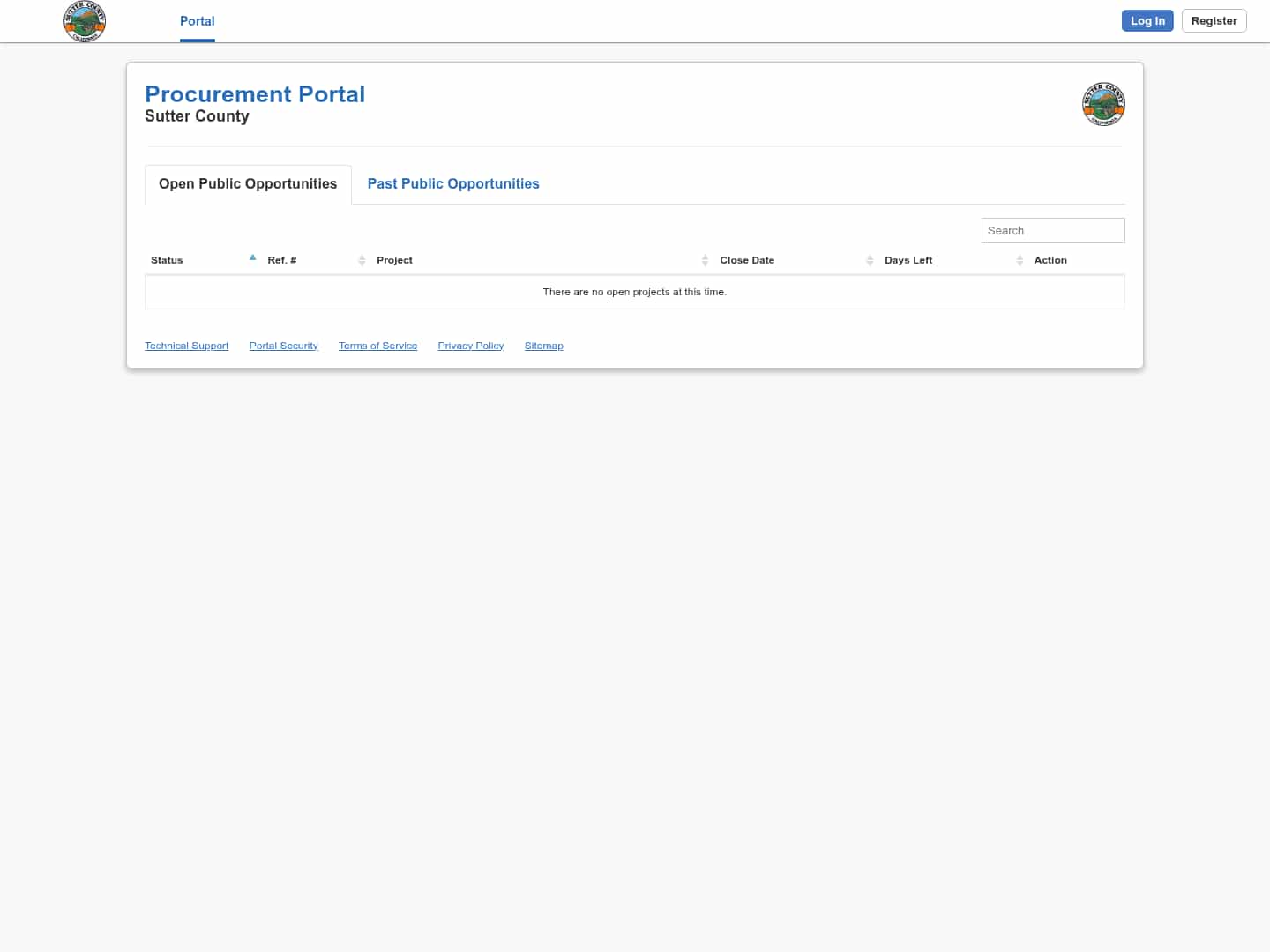Image resolution: width=1270 pixels, height=952 pixels.
Task: Click the Procurement Portal heading
Action: (255, 94)
